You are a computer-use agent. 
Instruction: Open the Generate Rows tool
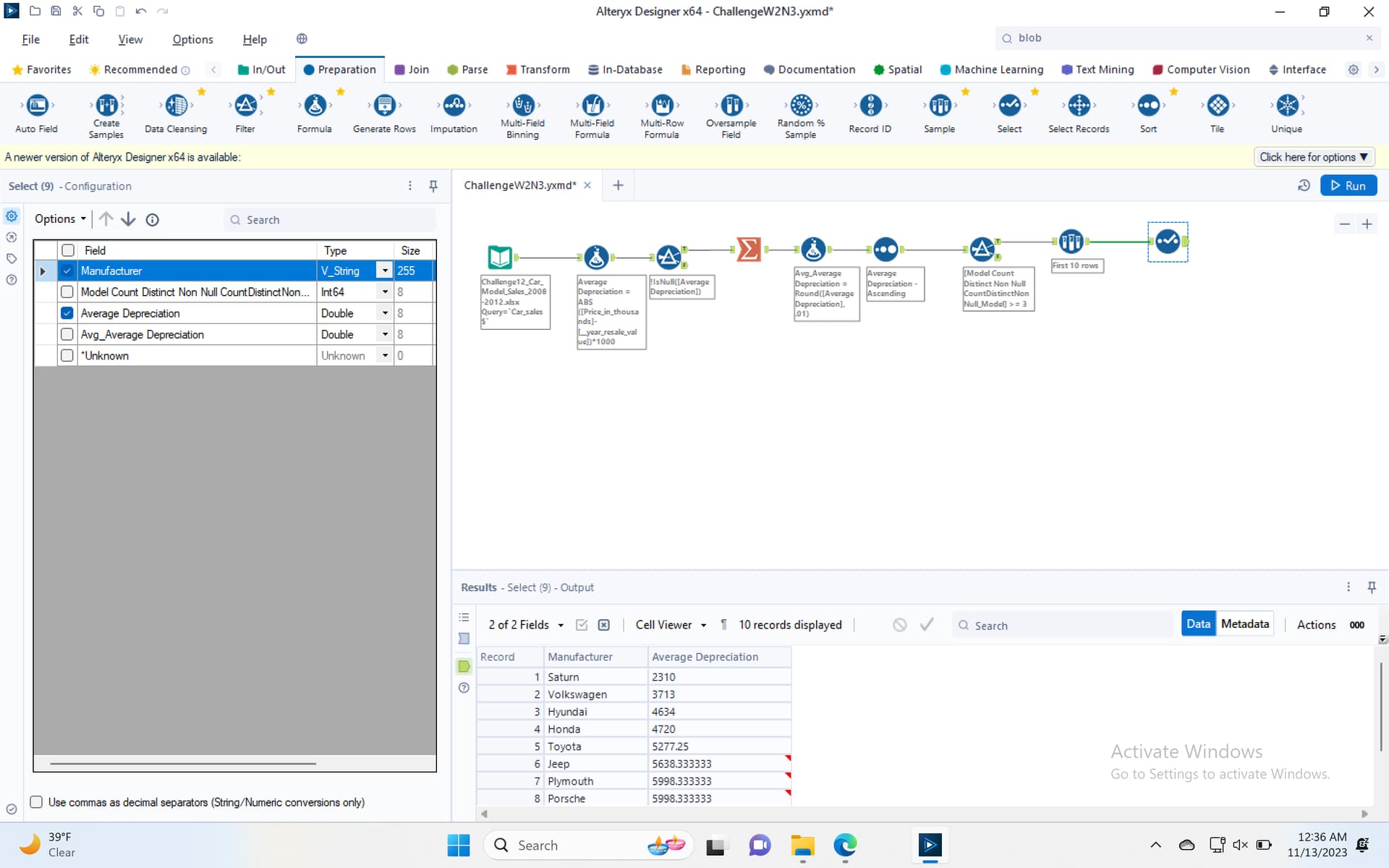click(x=384, y=106)
